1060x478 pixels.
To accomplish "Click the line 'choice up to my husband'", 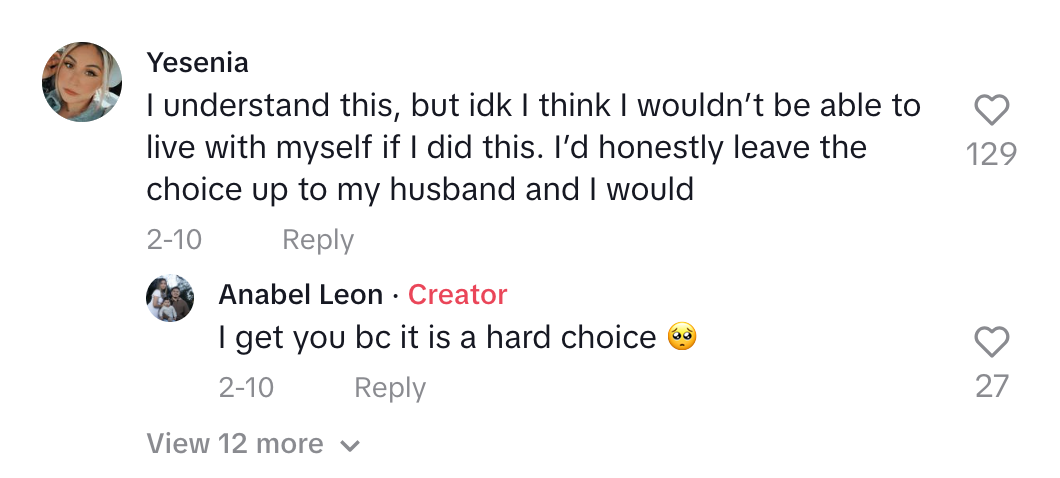I will (x=420, y=190).
